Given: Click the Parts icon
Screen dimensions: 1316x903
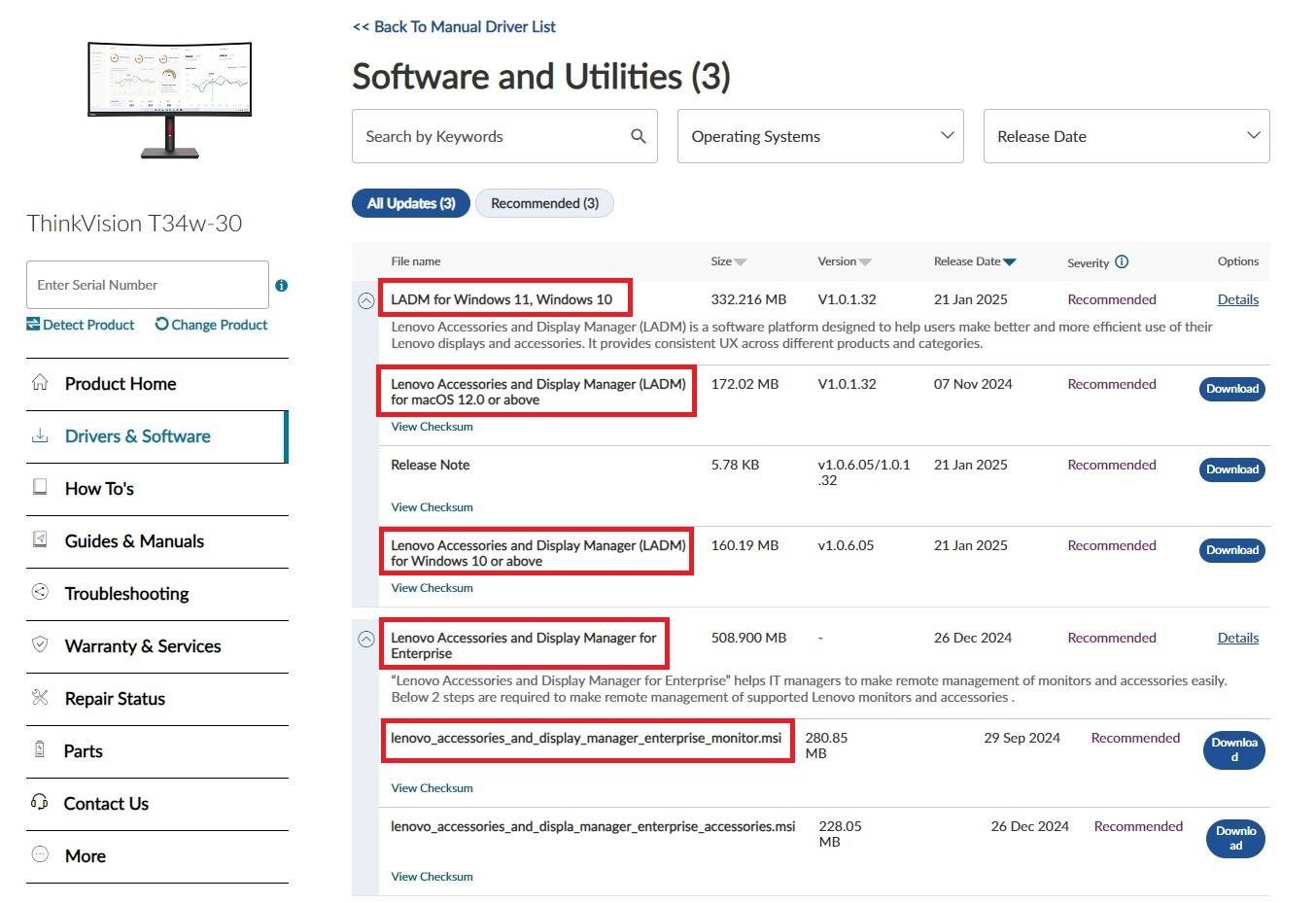Looking at the screenshot, I should [40, 749].
